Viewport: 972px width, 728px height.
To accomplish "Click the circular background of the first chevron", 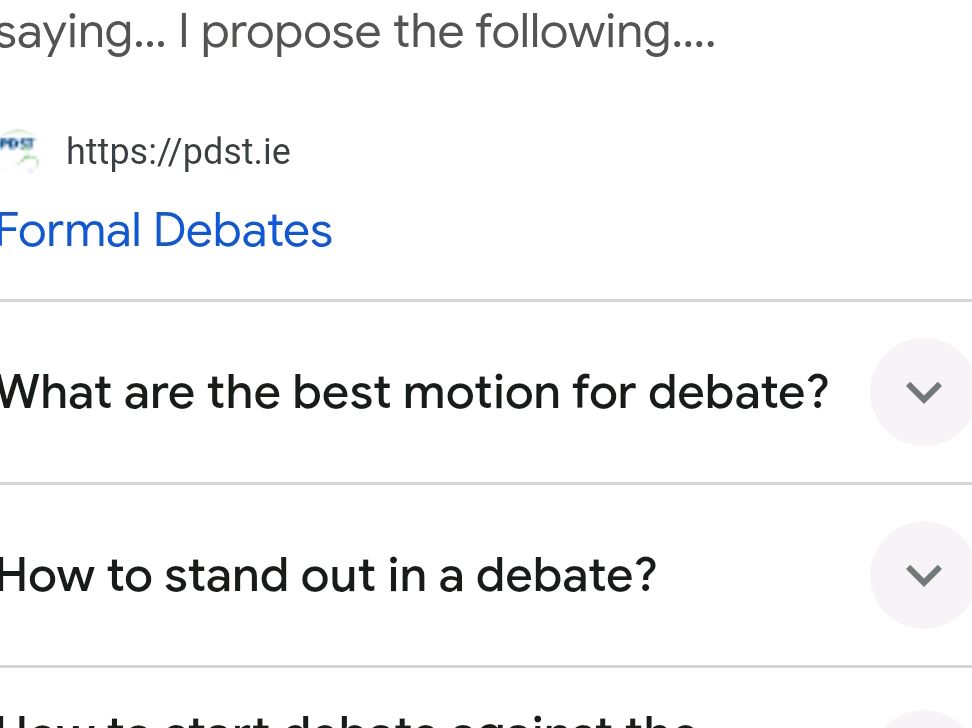I will [921, 392].
